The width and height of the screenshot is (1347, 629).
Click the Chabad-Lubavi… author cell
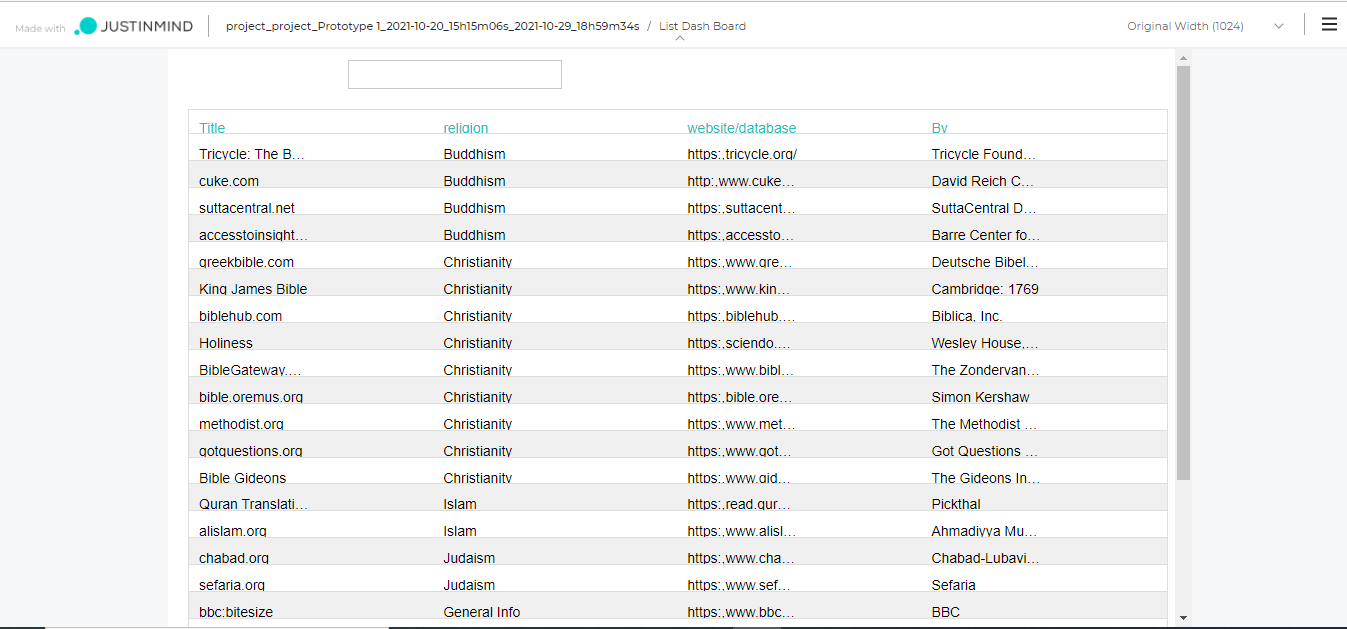986,558
